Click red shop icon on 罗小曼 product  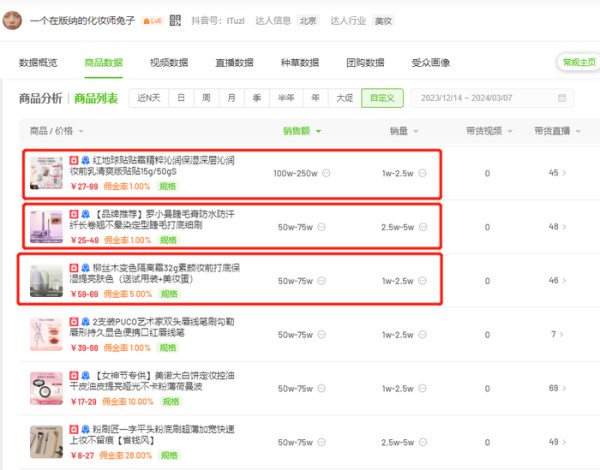[74, 214]
